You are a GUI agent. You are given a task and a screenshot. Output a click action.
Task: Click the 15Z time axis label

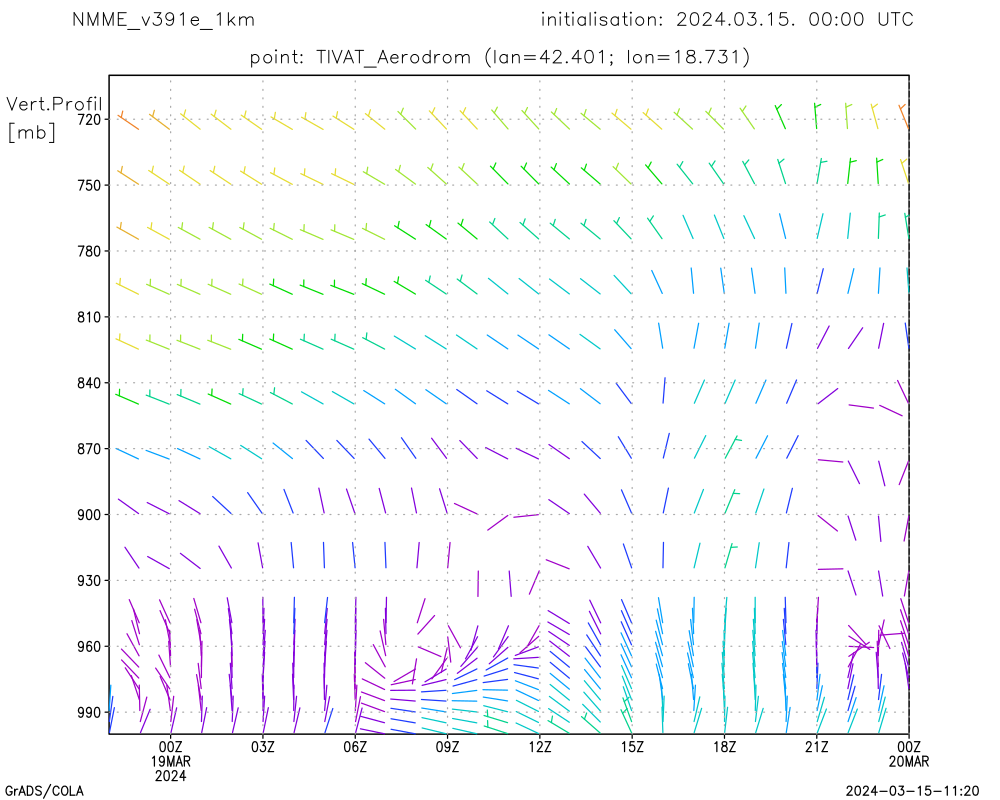pos(632,747)
